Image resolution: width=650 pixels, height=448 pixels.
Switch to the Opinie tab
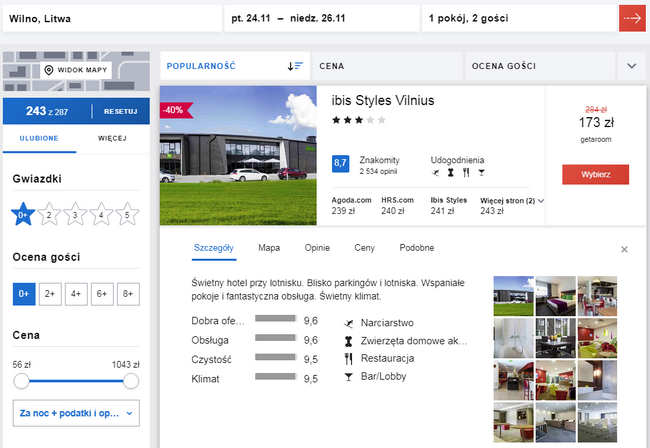[317, 247]
